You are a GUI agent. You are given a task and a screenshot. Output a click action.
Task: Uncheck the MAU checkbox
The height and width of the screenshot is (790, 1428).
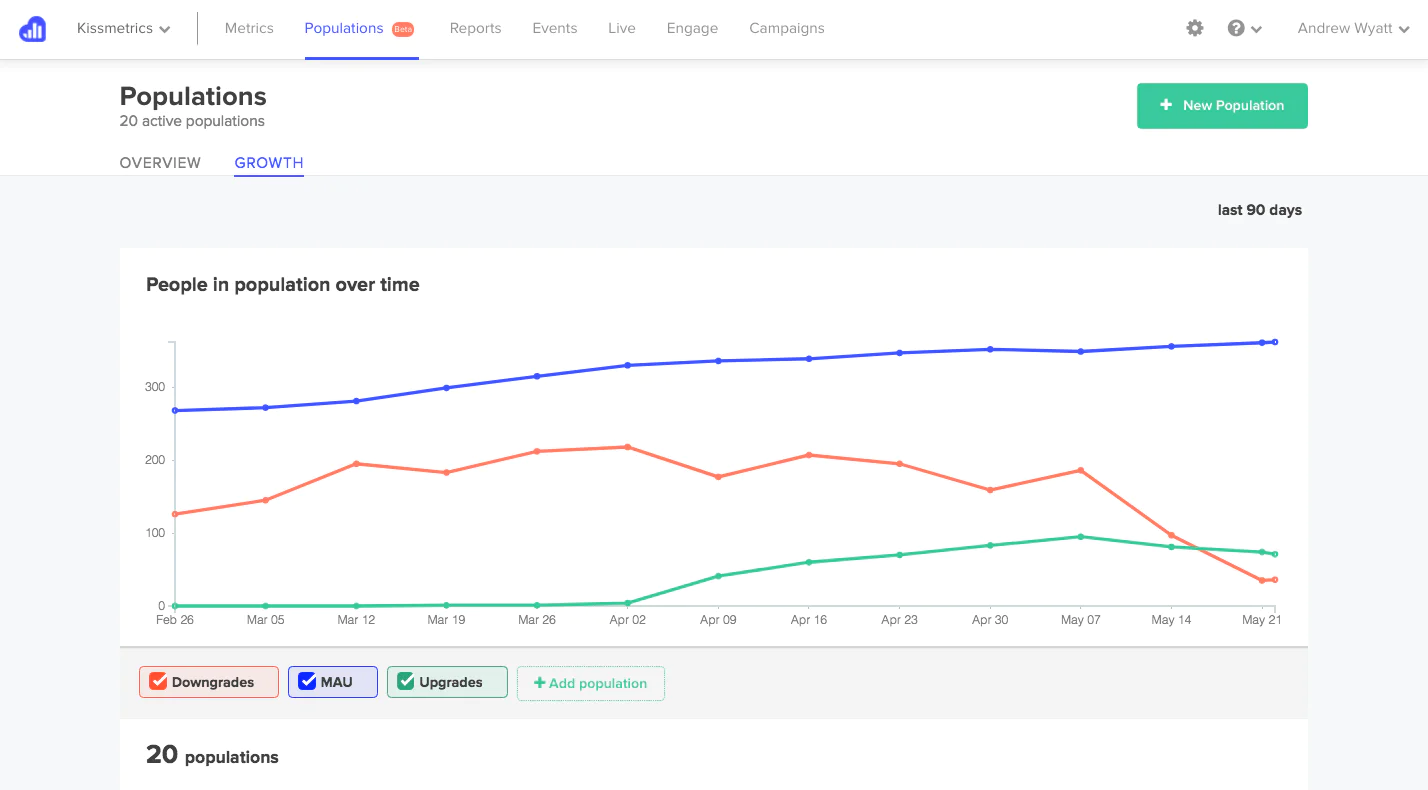point(307,682)
